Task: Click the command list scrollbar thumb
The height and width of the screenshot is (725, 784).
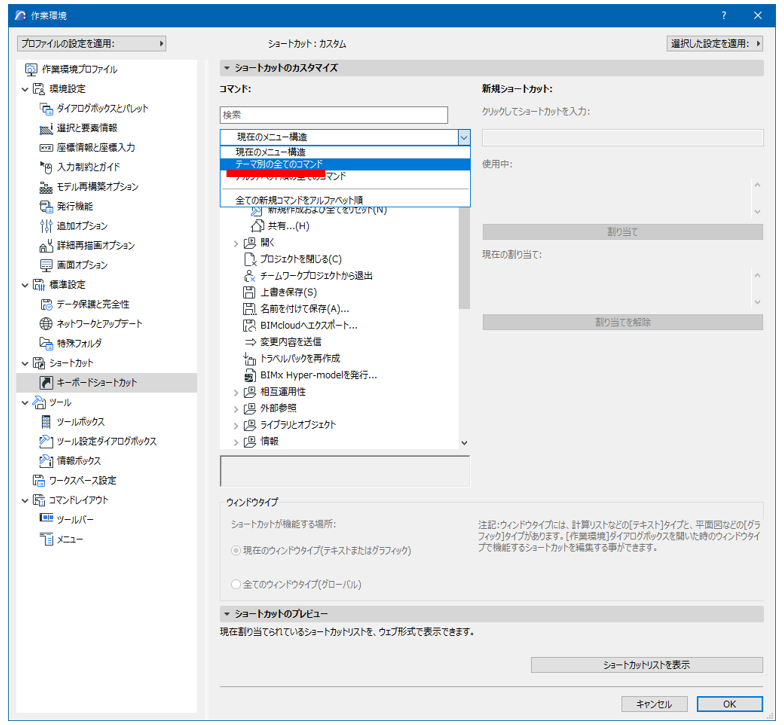Action: point(464,258)
